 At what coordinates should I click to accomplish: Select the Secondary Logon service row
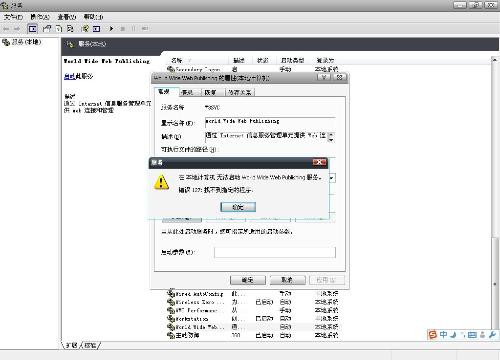click(253, 69)
